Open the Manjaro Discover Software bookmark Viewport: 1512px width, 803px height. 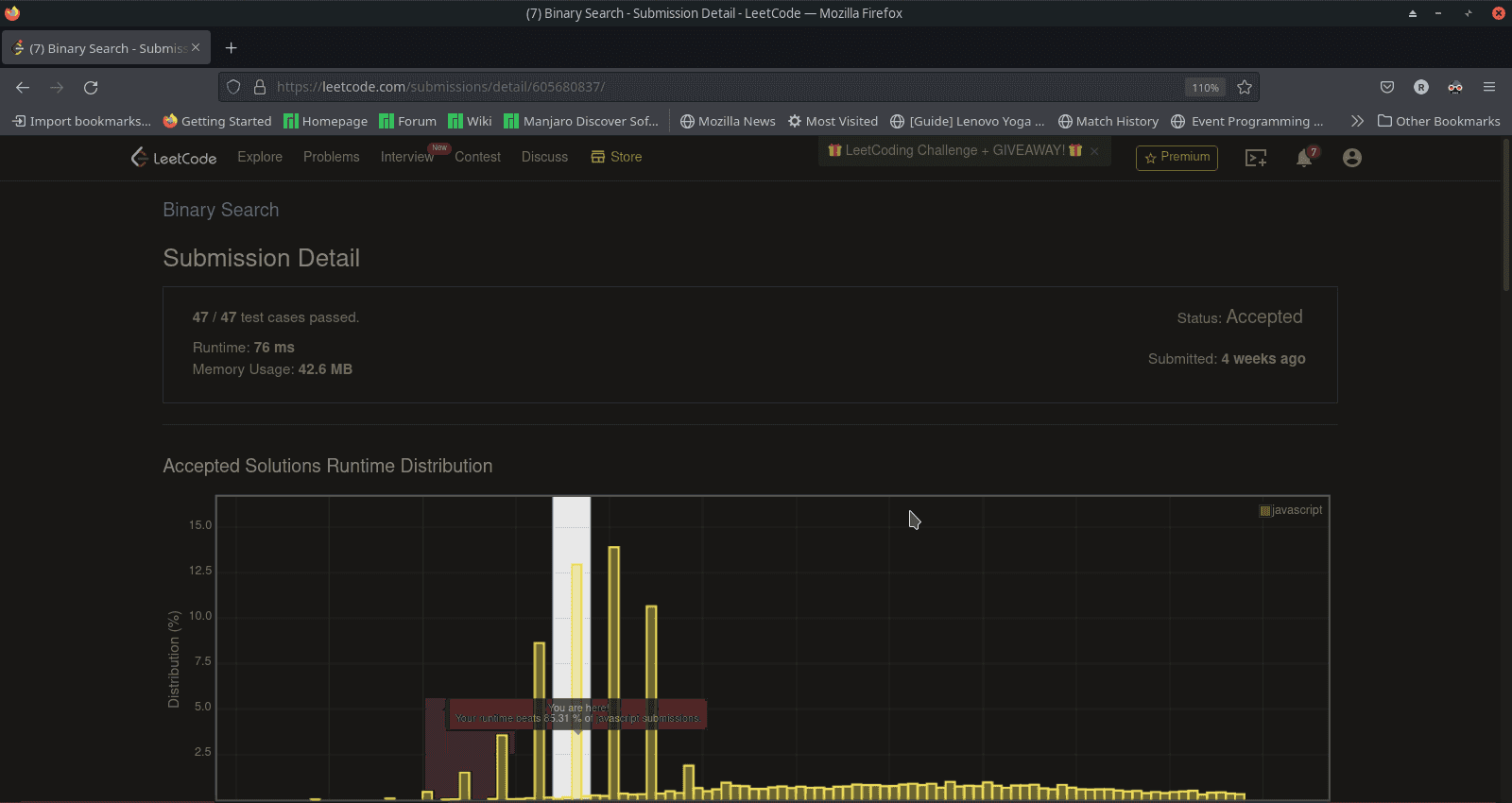point(581,121)
